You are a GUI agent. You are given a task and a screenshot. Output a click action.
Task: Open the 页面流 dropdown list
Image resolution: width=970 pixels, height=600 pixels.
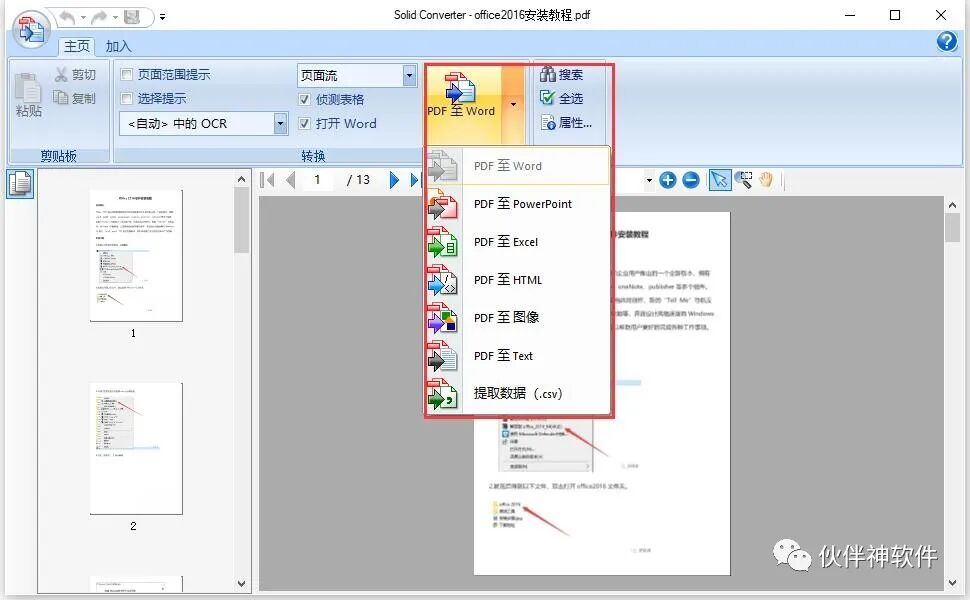click(409, 74)
